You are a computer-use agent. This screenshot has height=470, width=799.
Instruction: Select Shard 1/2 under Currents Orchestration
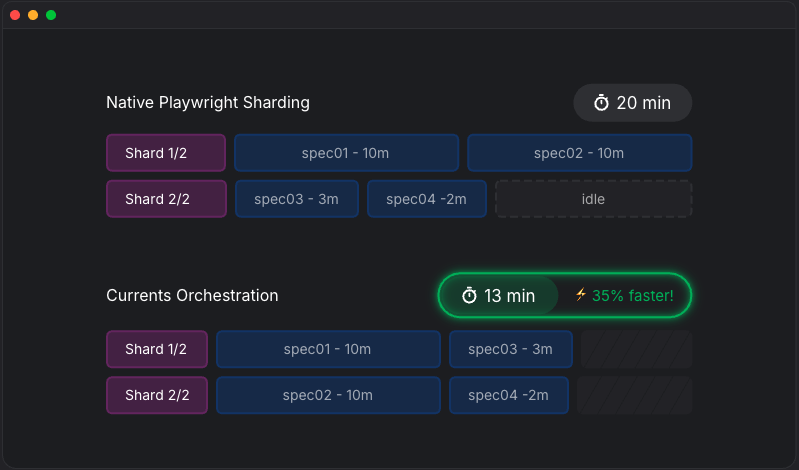click(x=157, y=349)
